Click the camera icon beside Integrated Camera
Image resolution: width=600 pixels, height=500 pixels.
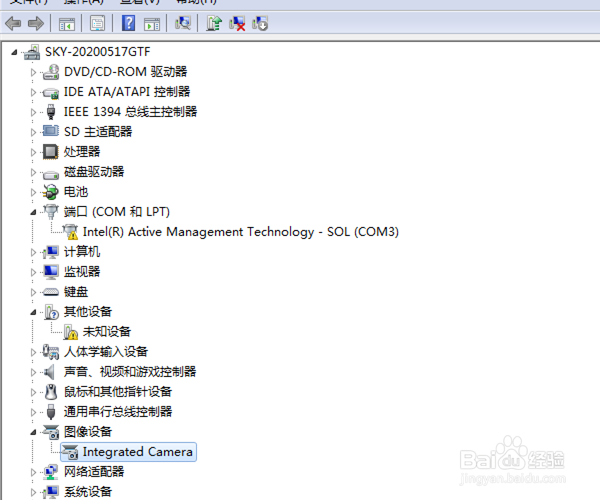[x=70, y=452]
